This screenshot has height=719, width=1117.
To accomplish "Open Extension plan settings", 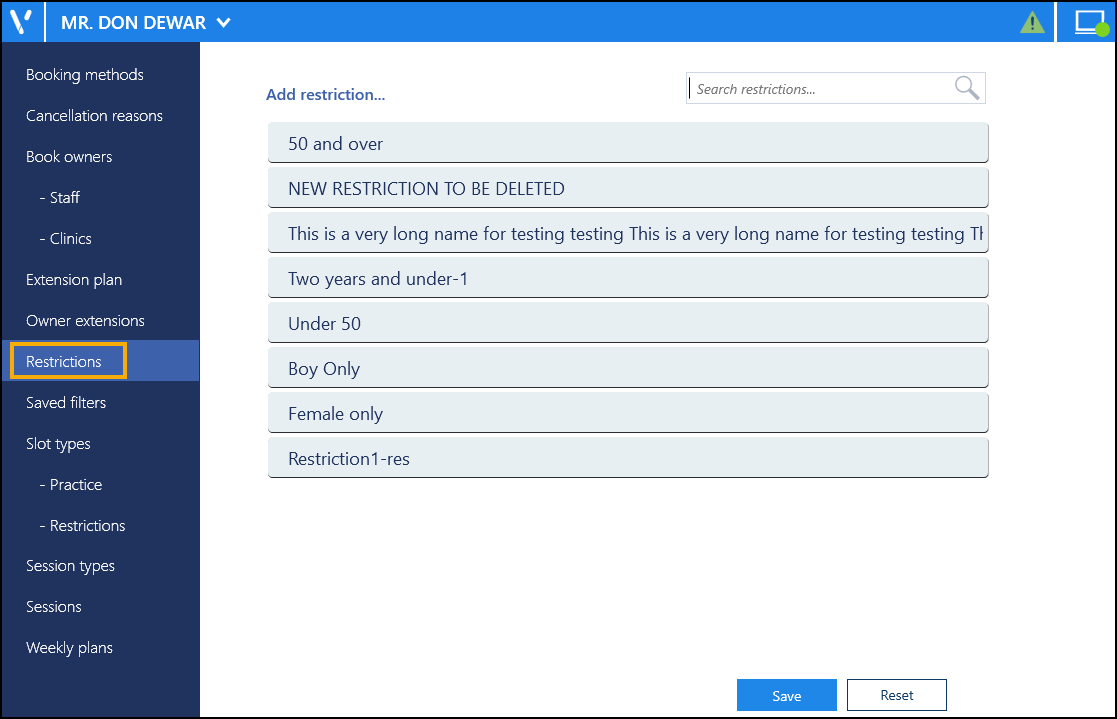I will 74,280.
